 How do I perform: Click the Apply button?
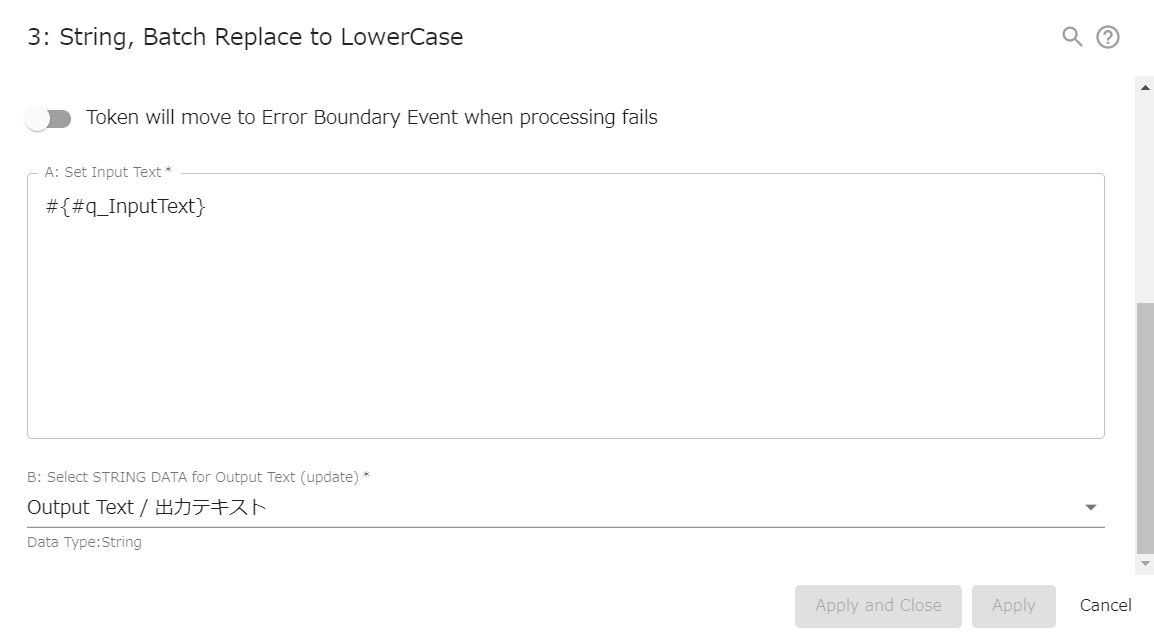[1014, 605]
